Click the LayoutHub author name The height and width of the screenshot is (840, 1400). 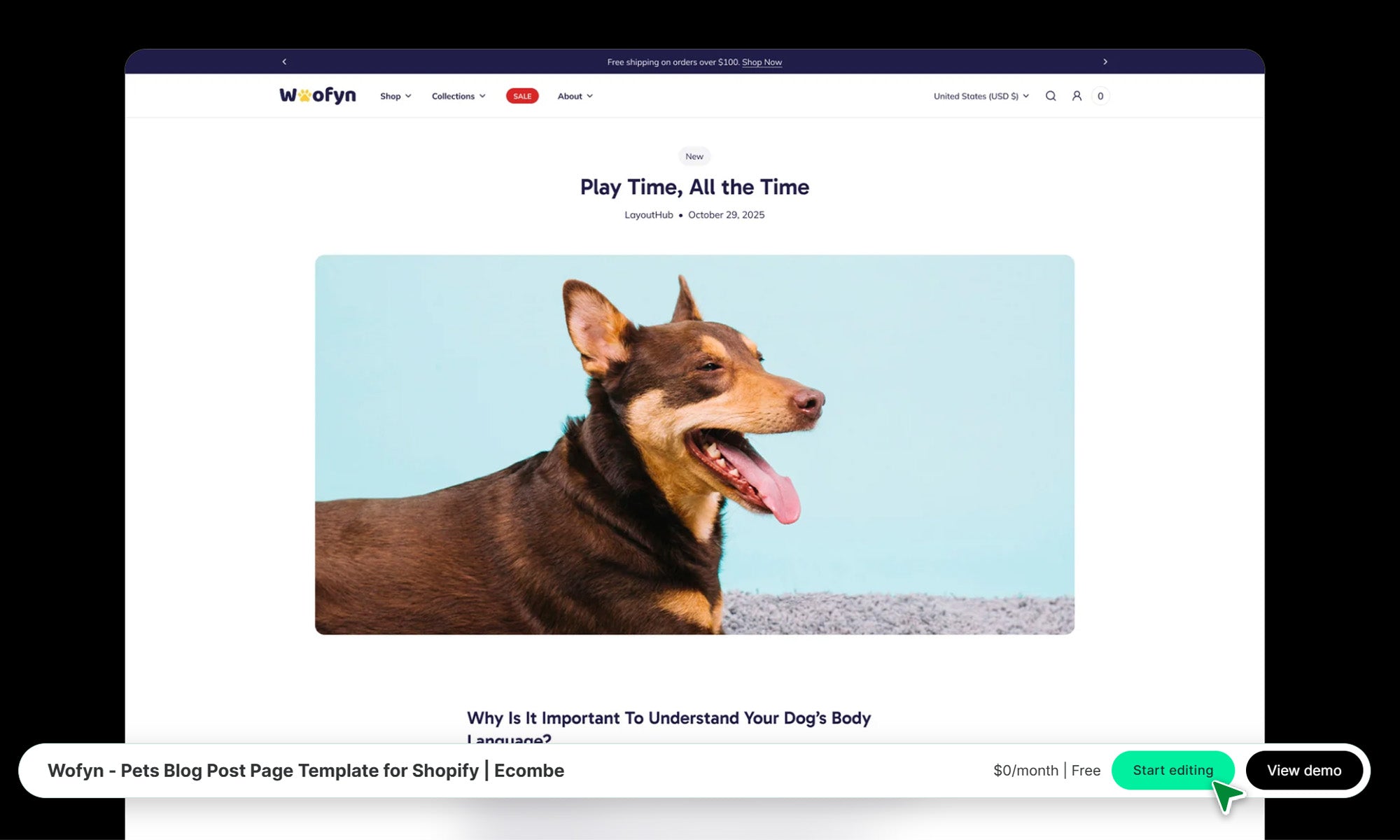pos(649,215)
